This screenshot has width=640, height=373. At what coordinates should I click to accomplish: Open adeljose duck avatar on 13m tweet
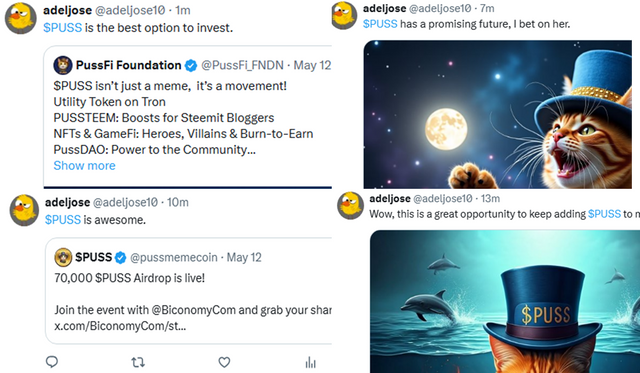point(350,205)
